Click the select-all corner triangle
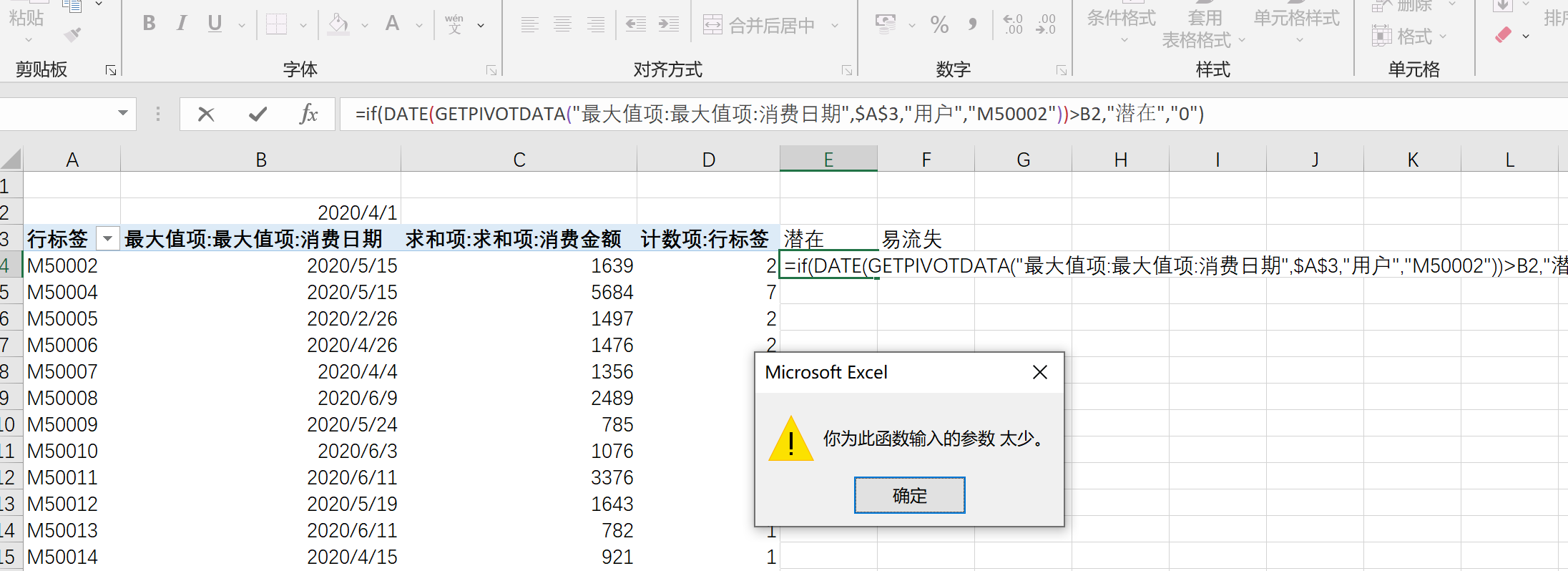The width and height of the screenshot is (1568, 571). click(11, 159)
